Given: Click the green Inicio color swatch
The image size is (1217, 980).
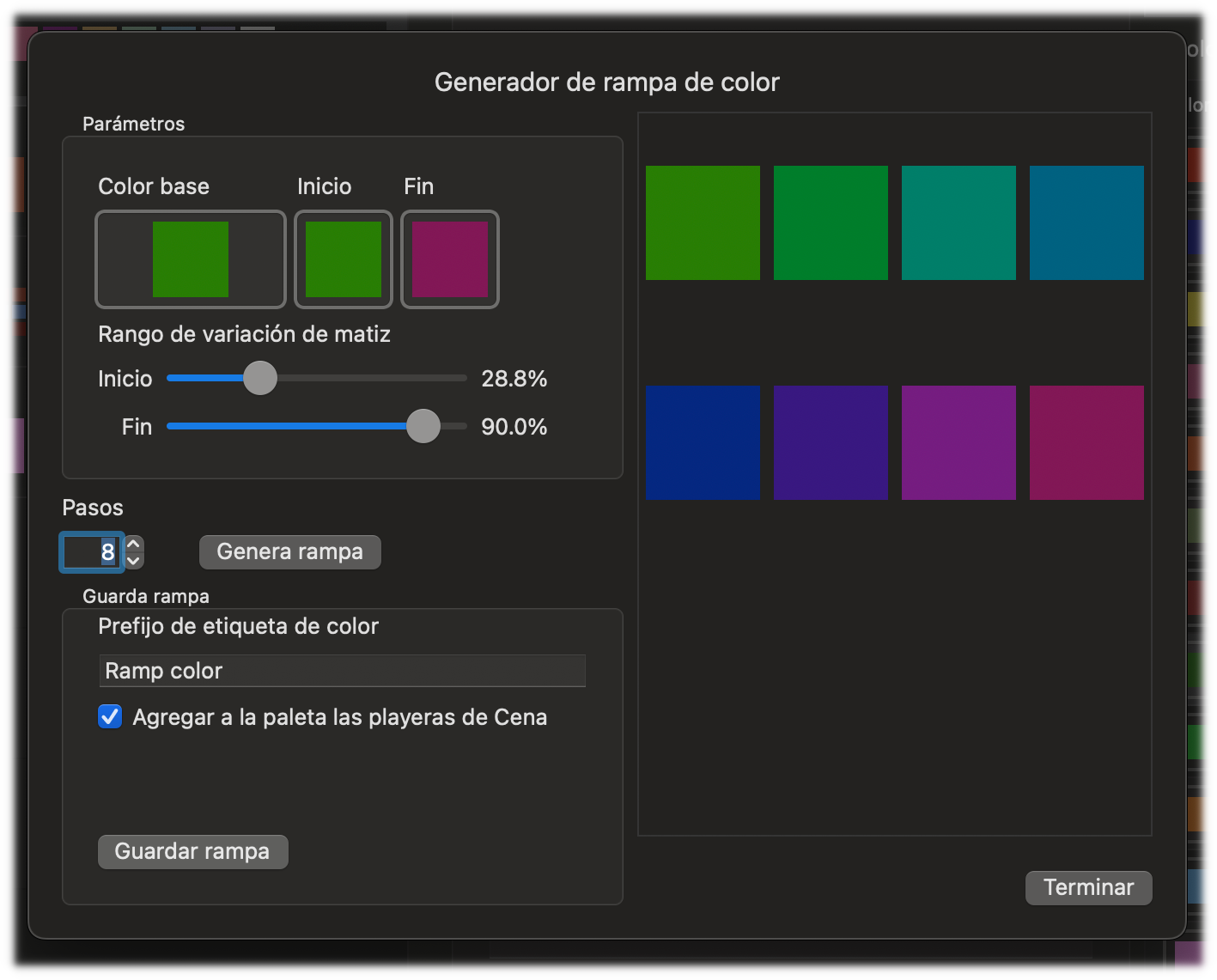Looking at the screenshot, I should point(343,259).
